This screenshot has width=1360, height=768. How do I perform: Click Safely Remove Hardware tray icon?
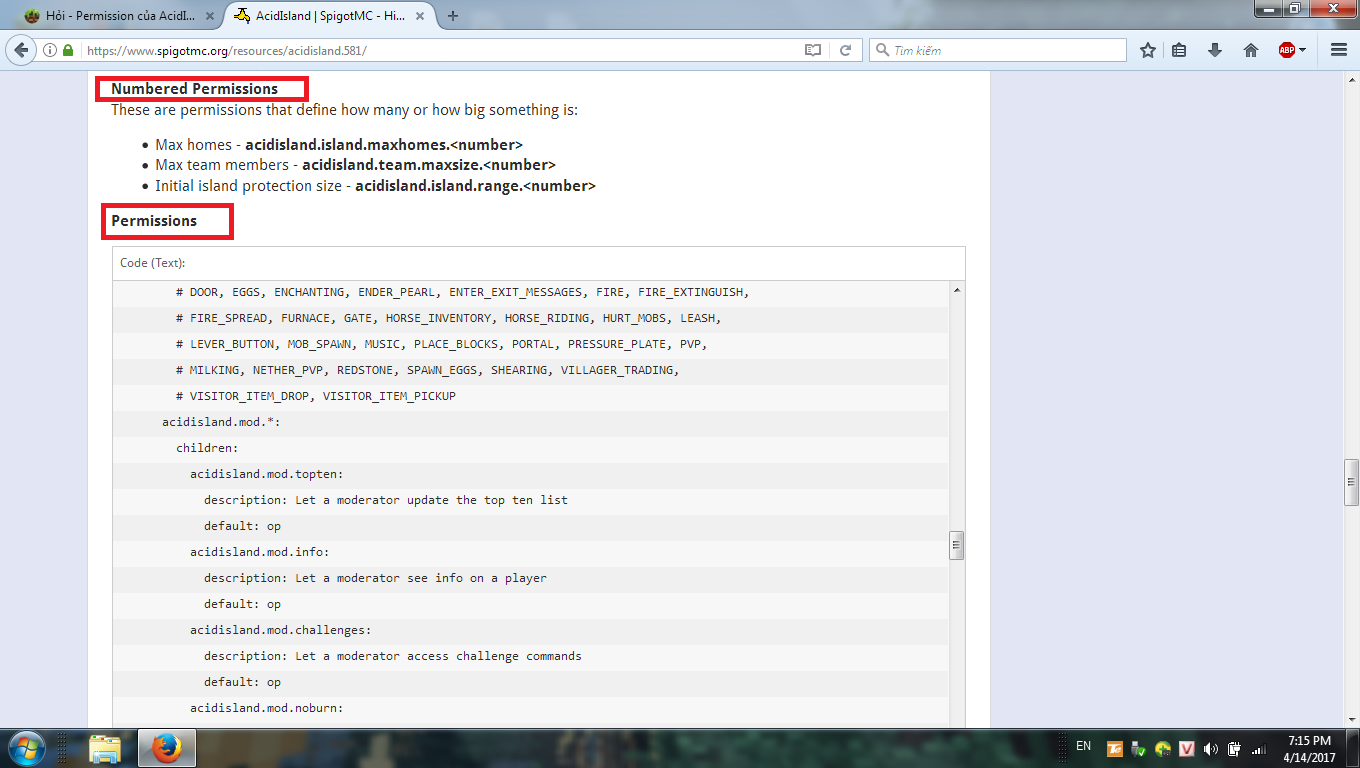1139,748
